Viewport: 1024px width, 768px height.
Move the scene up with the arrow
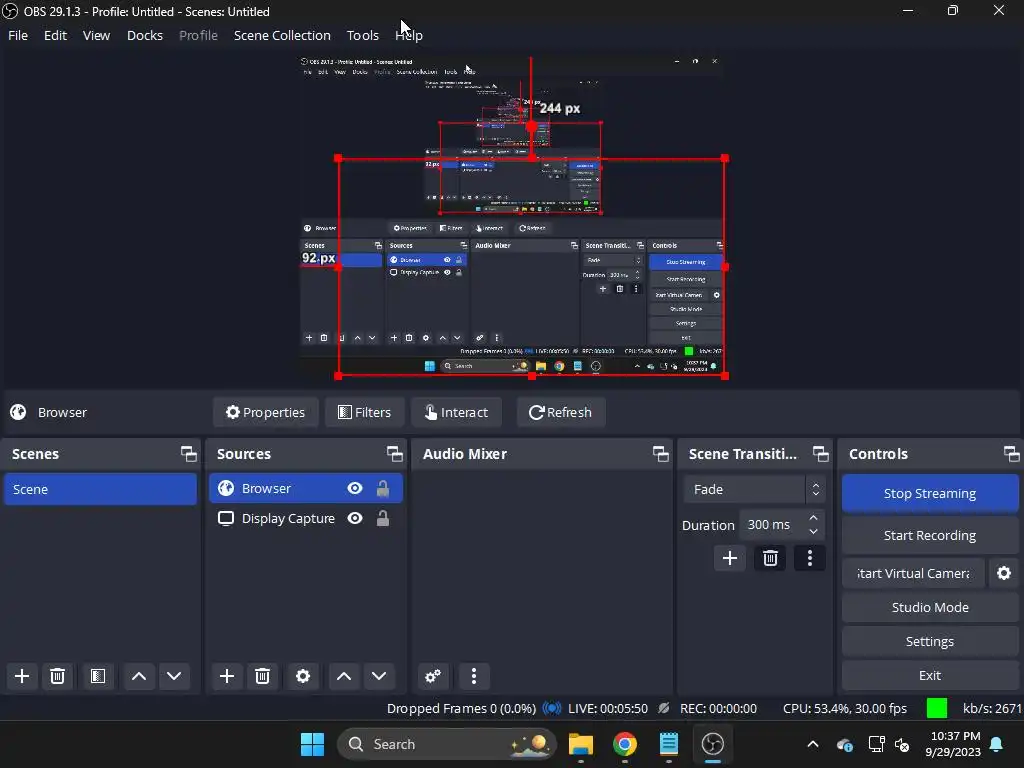pos(138,676)
